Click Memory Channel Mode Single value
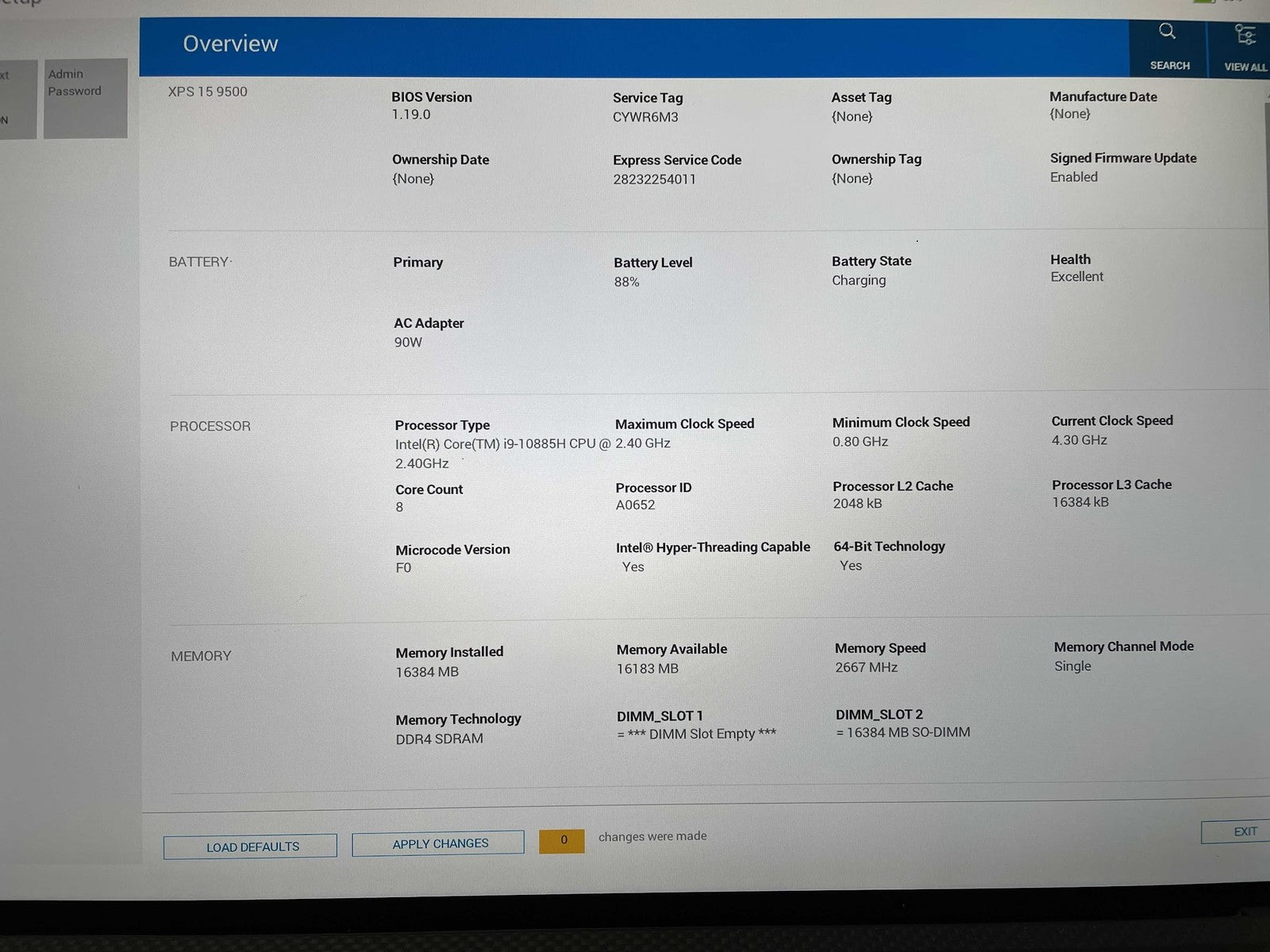The image size is (1270, 952). click(x=1072, y=666)
